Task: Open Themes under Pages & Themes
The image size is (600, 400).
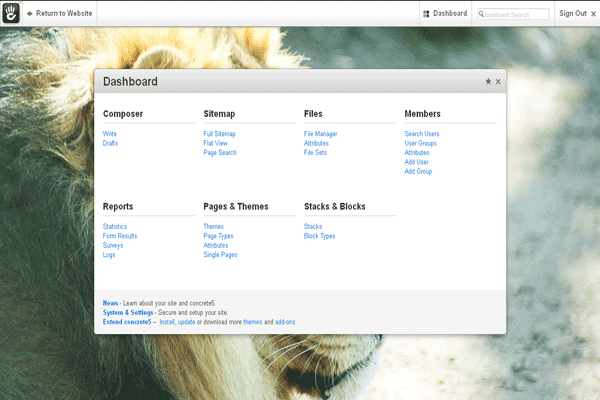Action: pyautogui.click(x=213, y=227)
